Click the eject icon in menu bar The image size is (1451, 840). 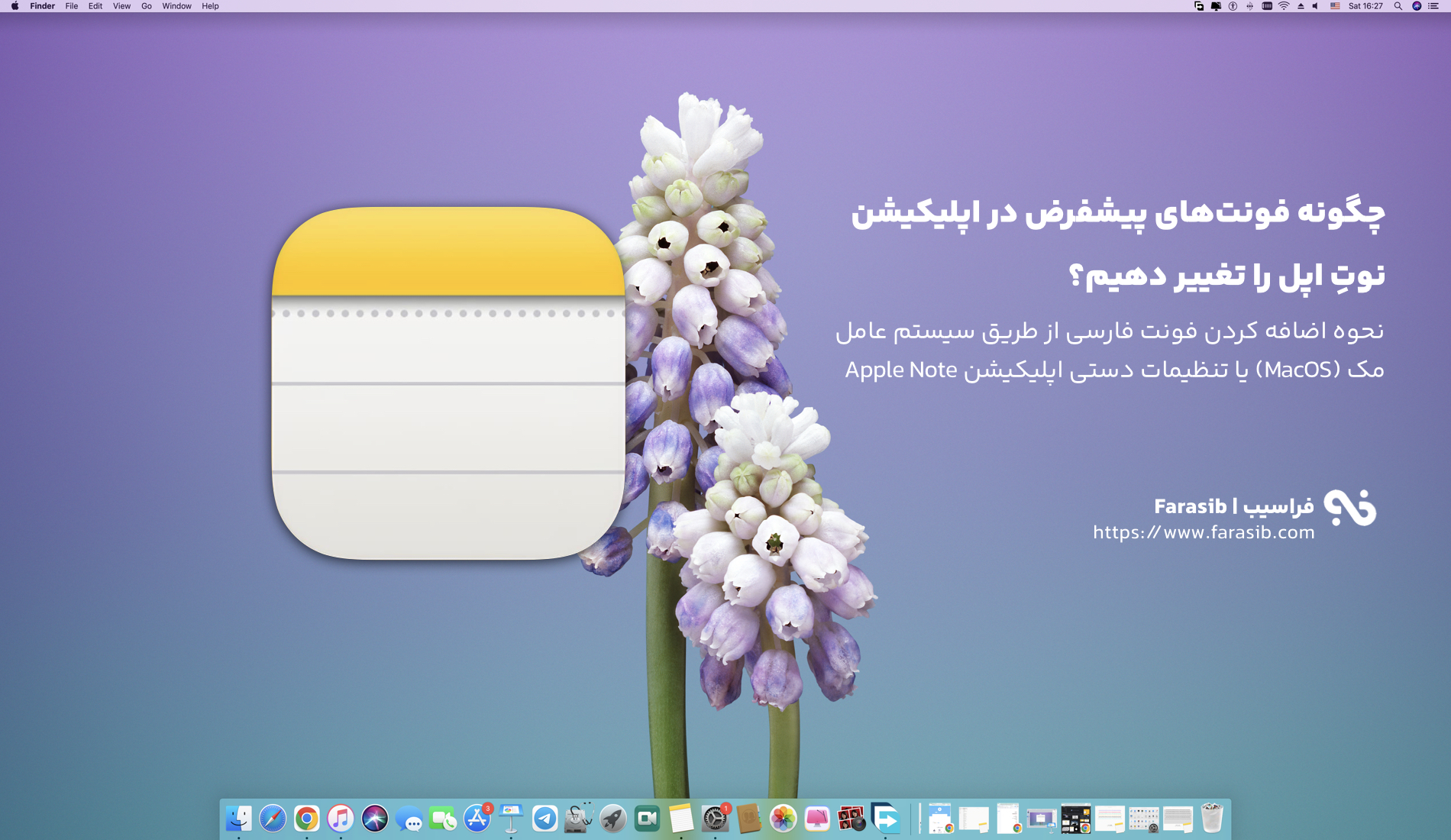tap(1301, 6)
